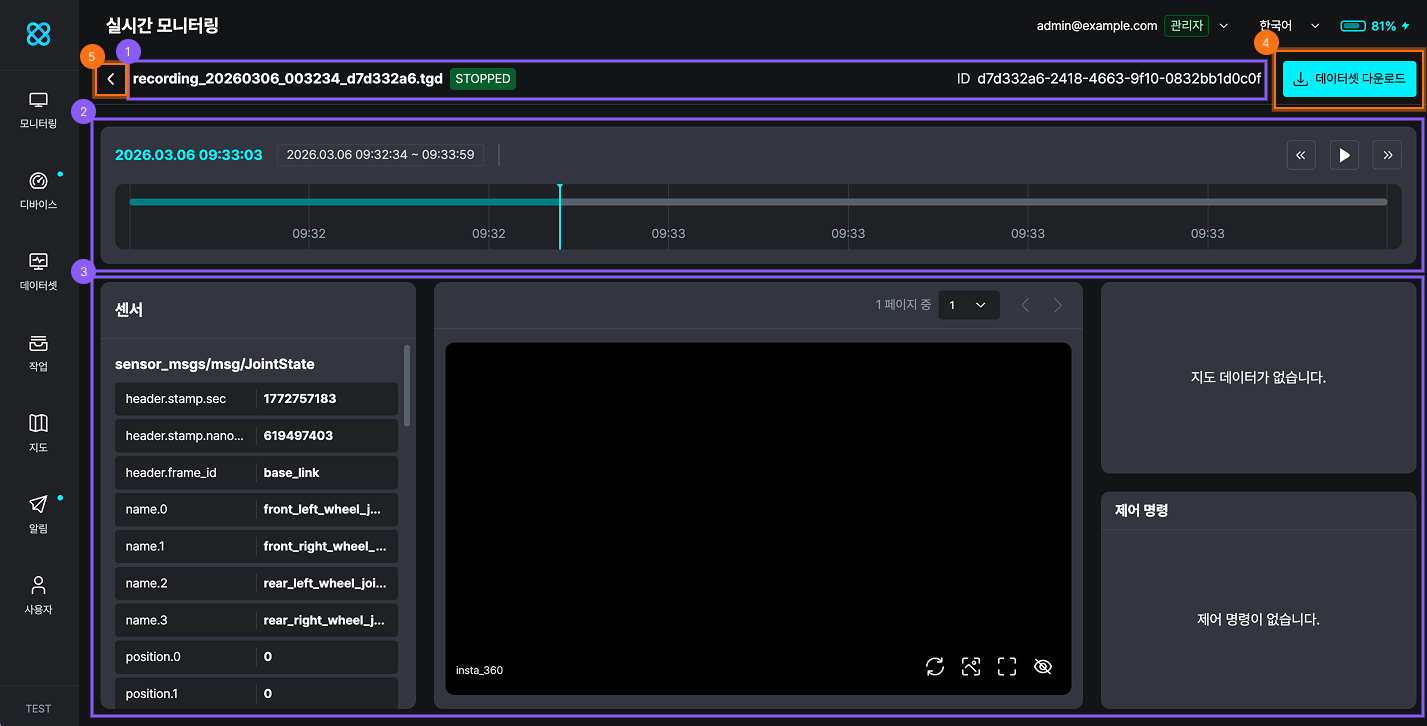1427x726 pixels.
Task: Click the 데이터셋 다운로드 button
Action: (1349, 79)
